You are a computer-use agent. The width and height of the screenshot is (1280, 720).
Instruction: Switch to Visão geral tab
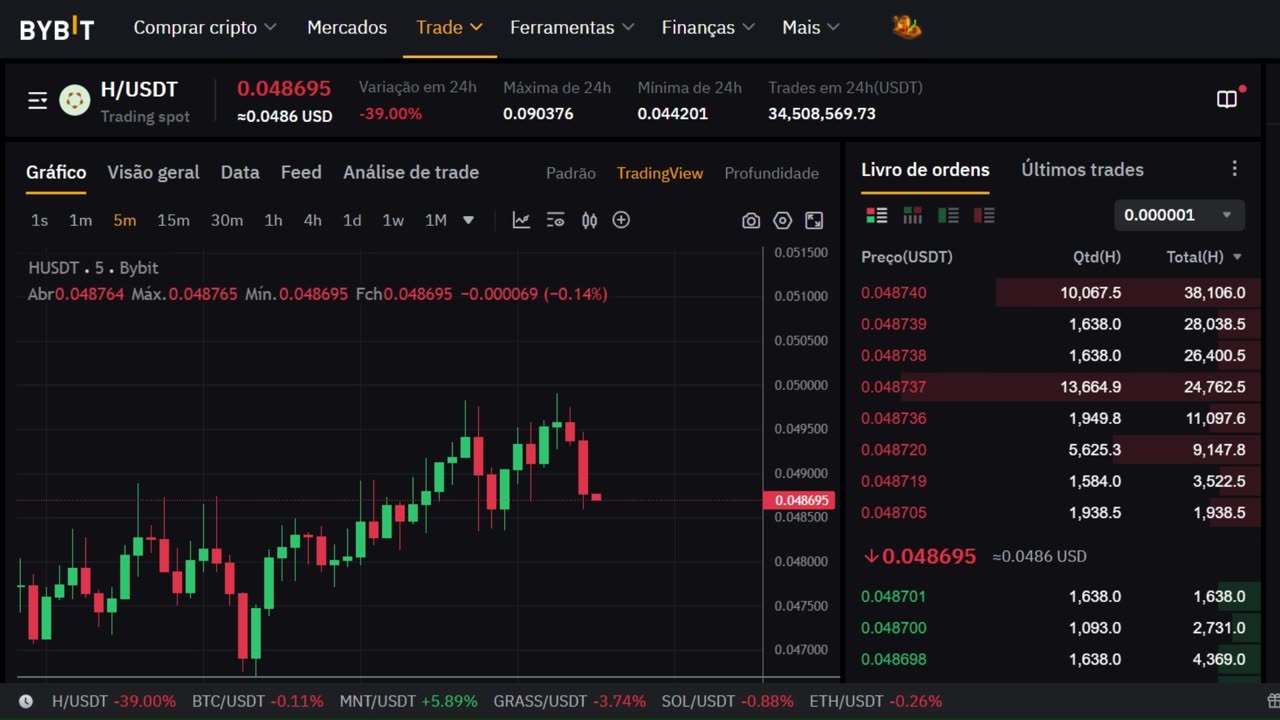point(153,172)
